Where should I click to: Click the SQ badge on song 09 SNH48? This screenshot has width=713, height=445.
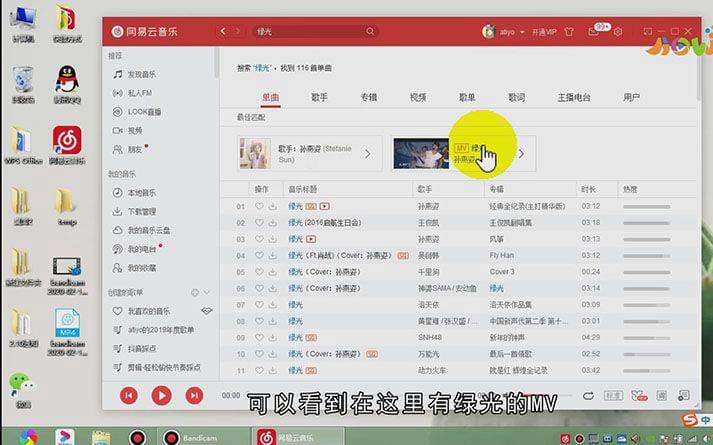tap(311, 338)
